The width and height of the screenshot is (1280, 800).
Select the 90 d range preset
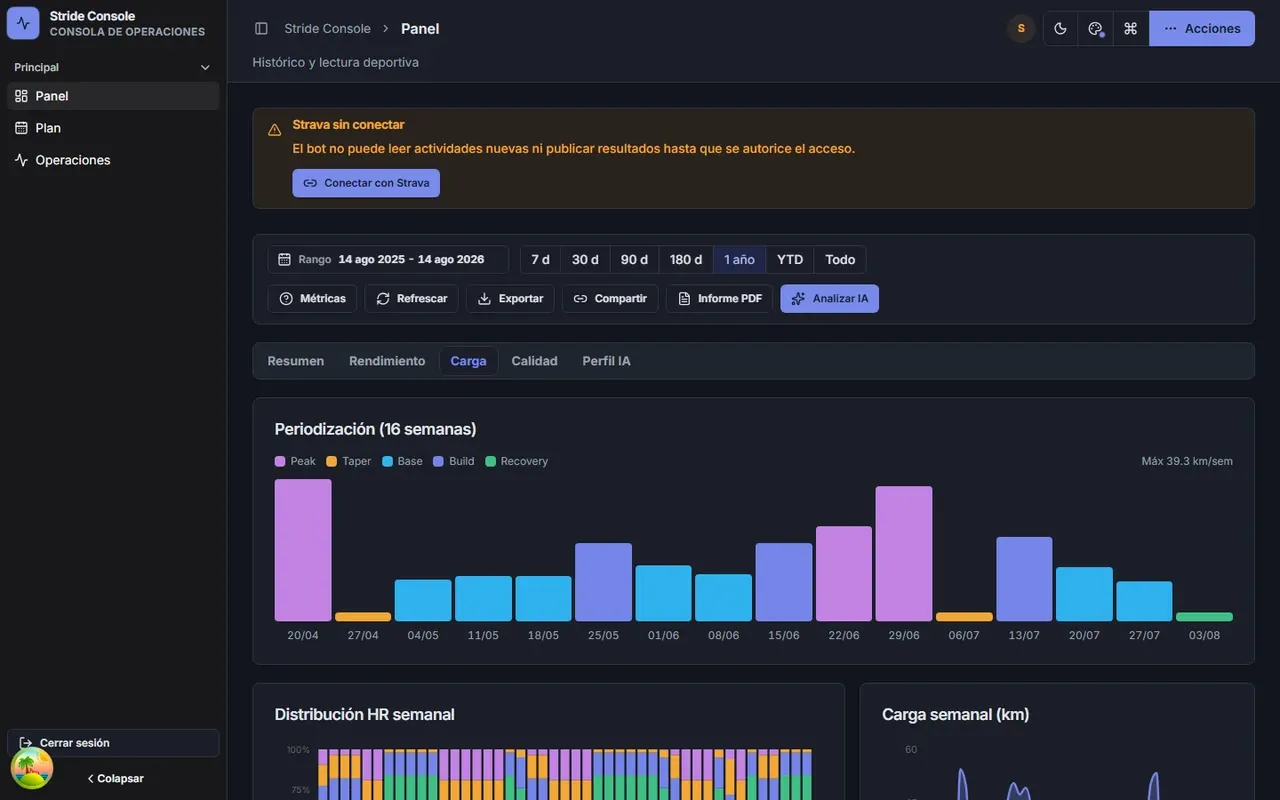coord(634,260)
